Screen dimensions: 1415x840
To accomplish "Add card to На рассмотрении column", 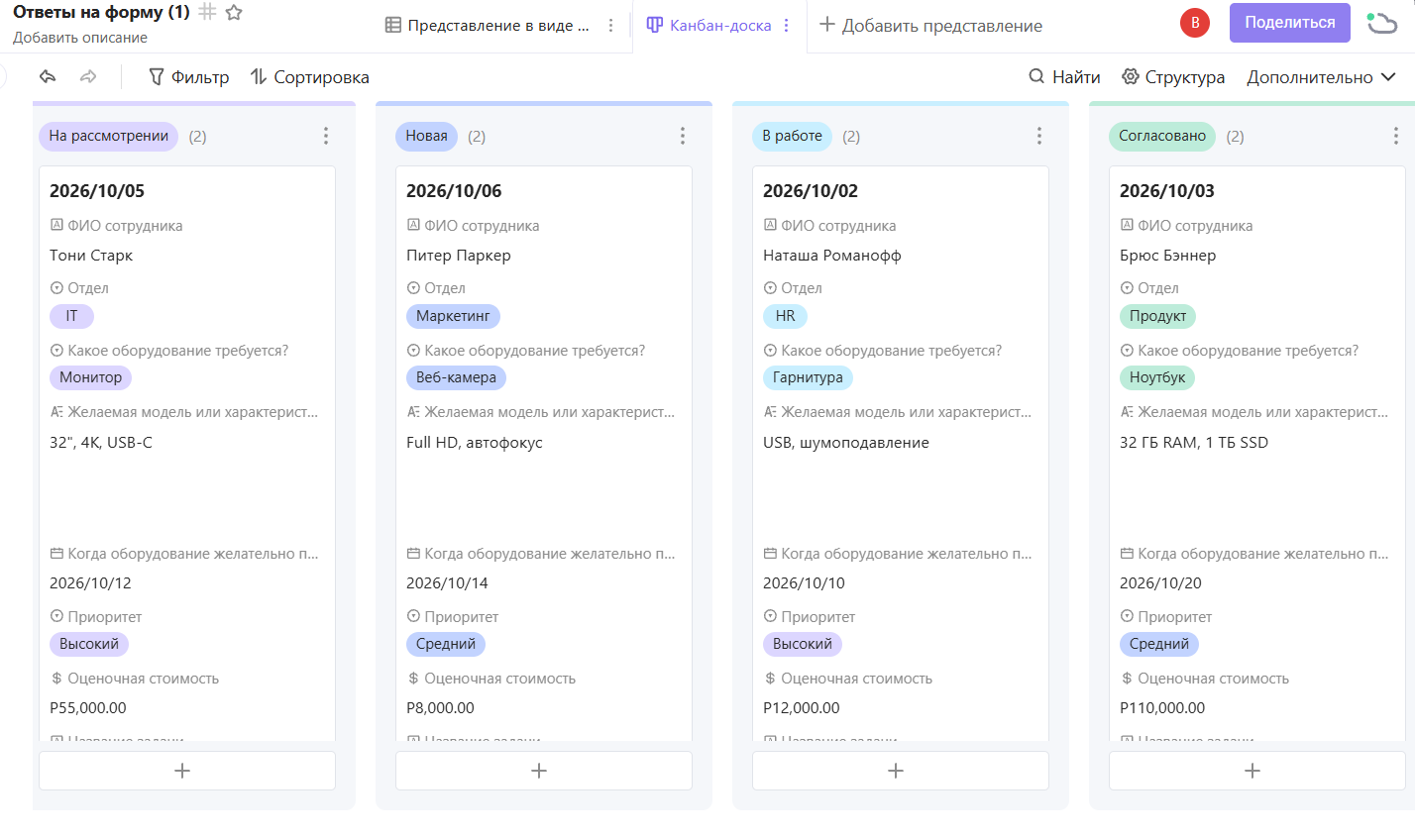I will (x=187, y=771).
